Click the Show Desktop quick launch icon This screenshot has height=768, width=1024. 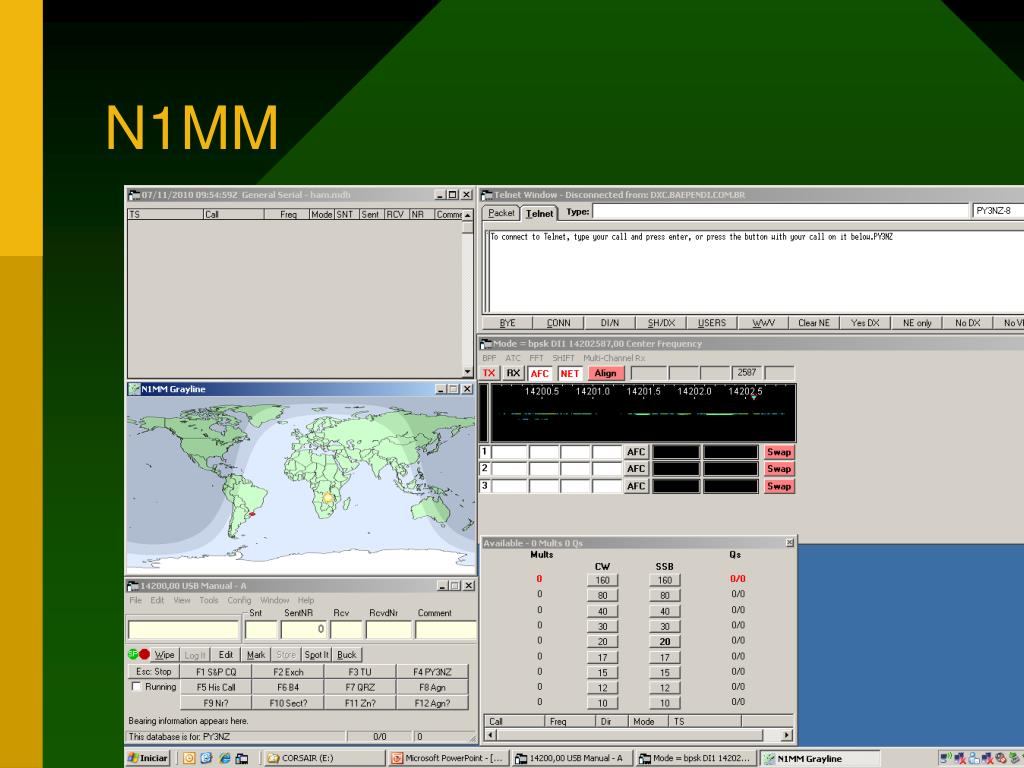point(242,758)
